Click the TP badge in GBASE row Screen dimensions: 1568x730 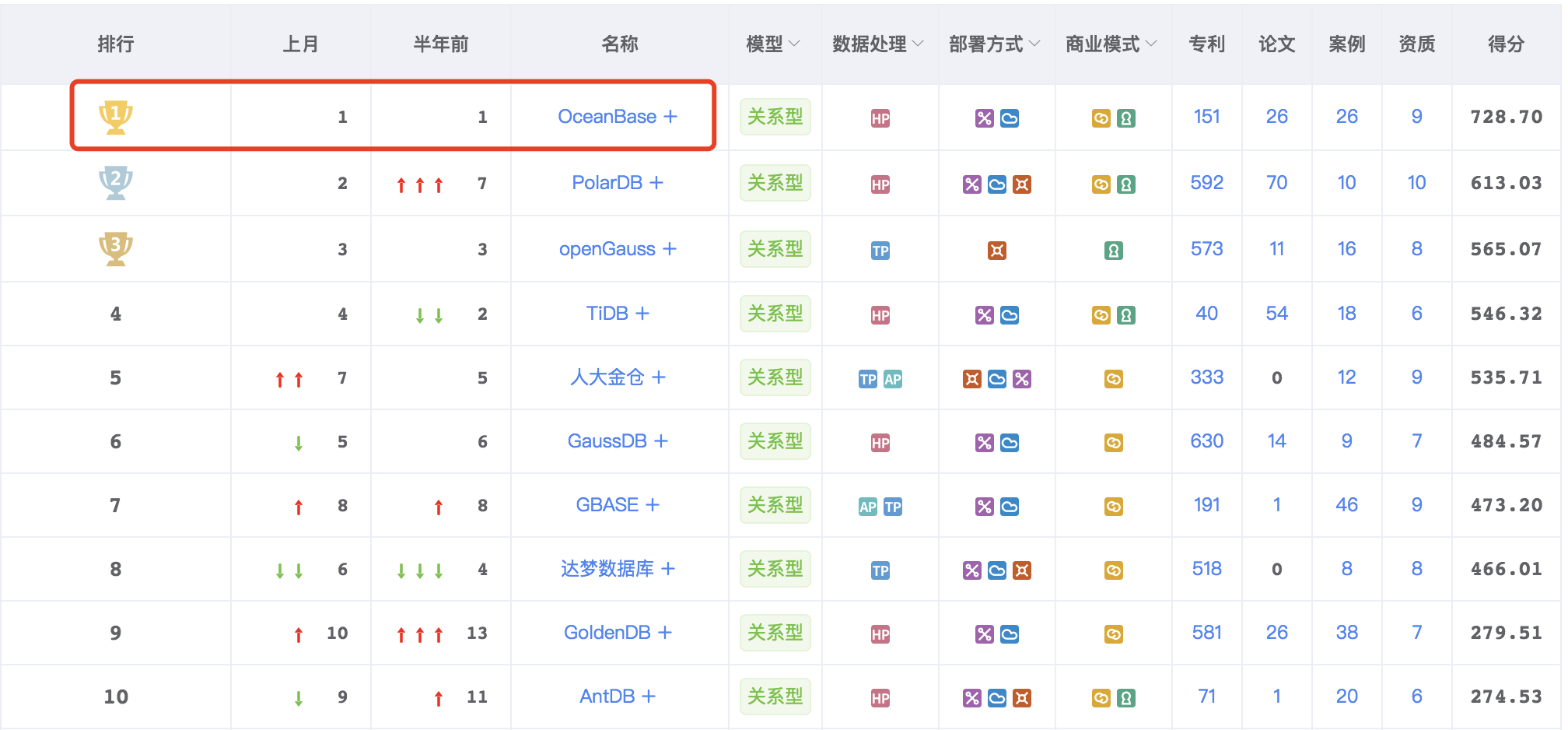(893, 507)
